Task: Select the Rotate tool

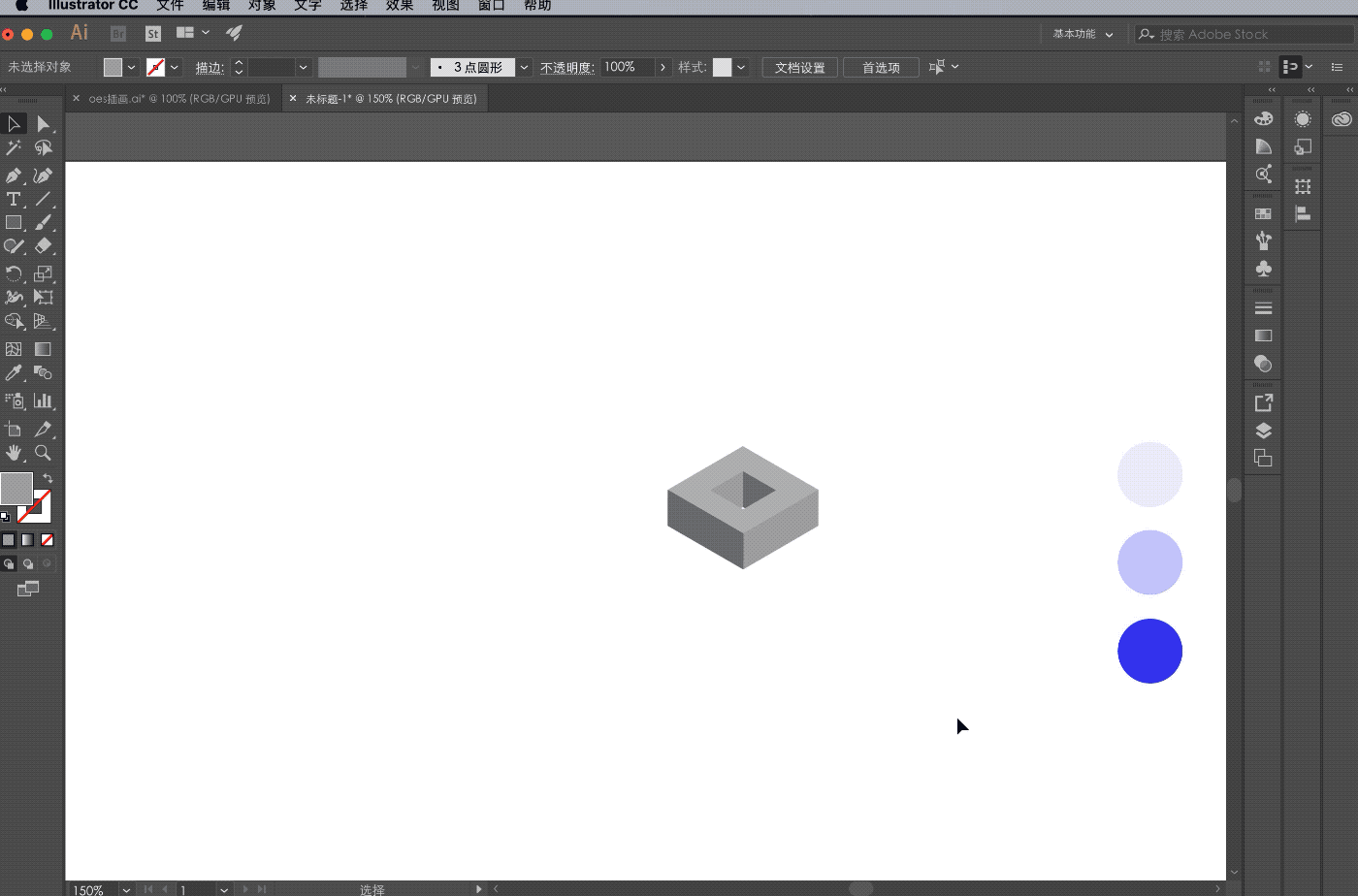Action: (14, 273)
